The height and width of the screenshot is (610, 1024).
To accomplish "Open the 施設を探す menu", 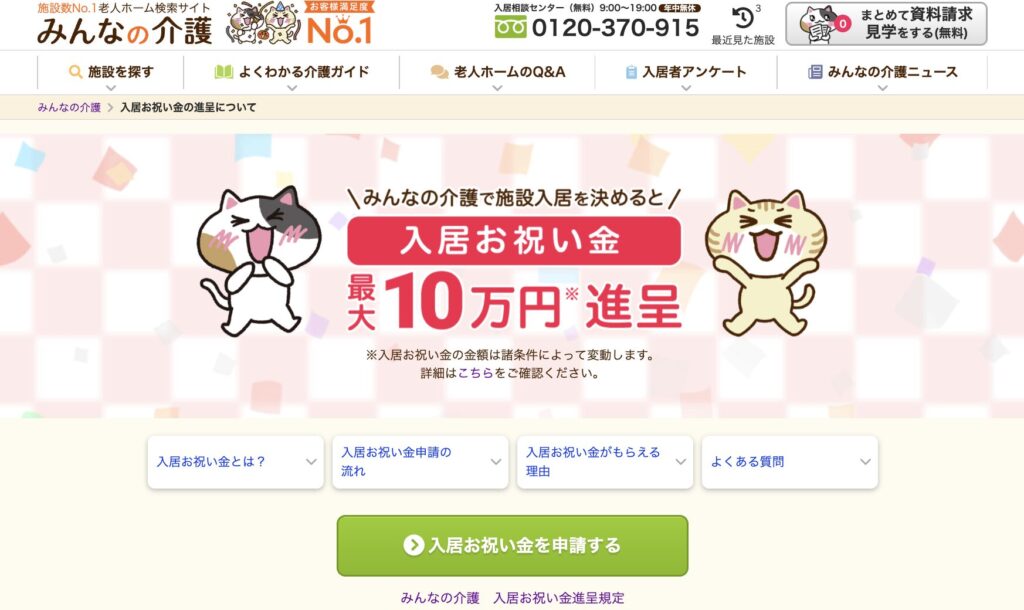I will pos(111,72).
